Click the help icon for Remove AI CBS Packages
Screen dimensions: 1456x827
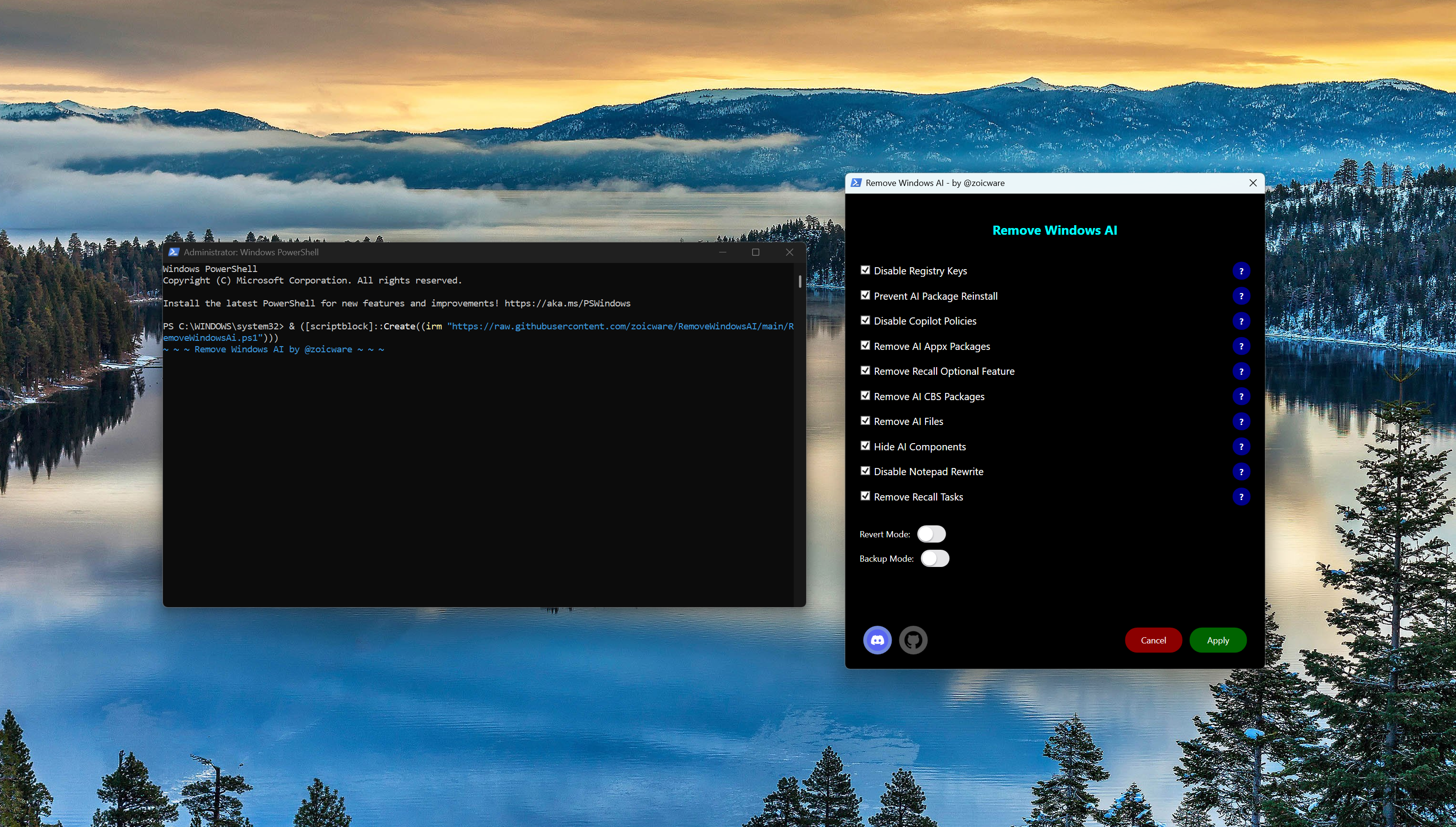point(1241,396)
